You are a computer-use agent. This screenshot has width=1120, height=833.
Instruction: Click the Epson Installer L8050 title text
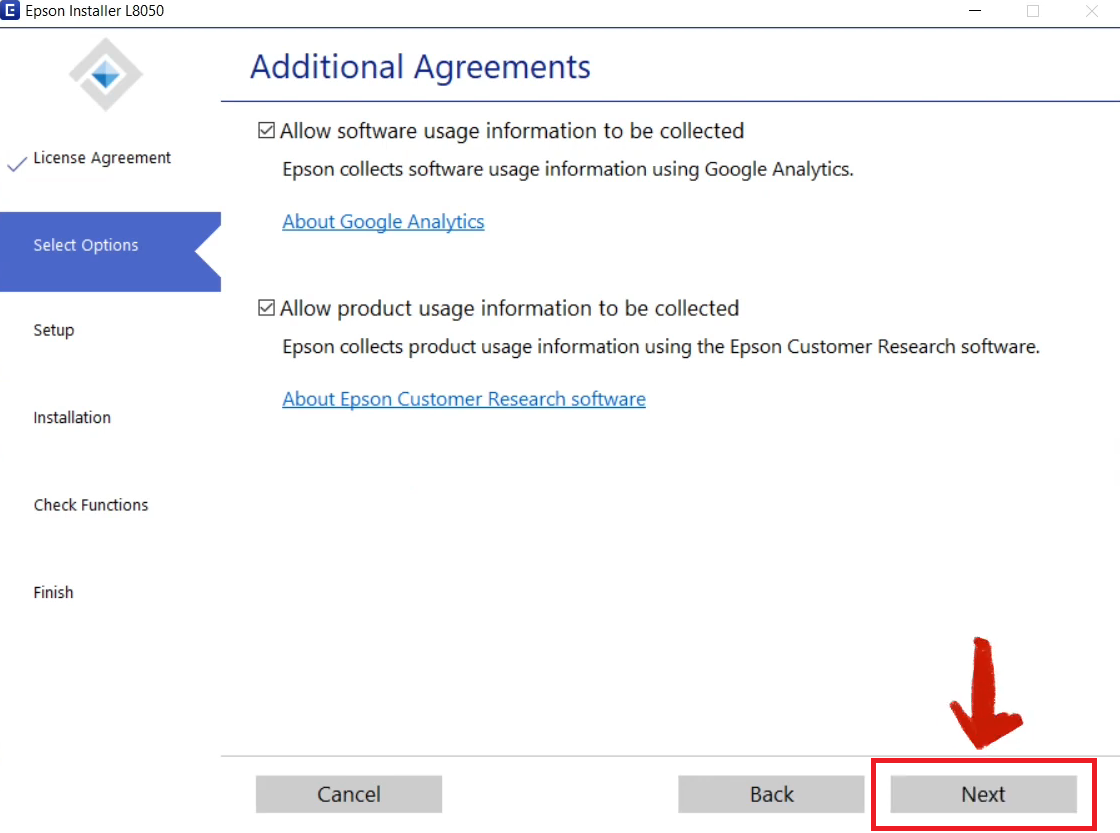pos(95,11)
